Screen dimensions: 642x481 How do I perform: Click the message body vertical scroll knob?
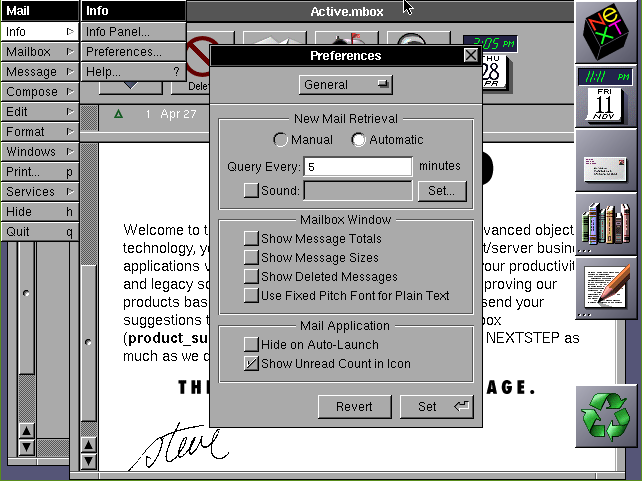(88, 343)
